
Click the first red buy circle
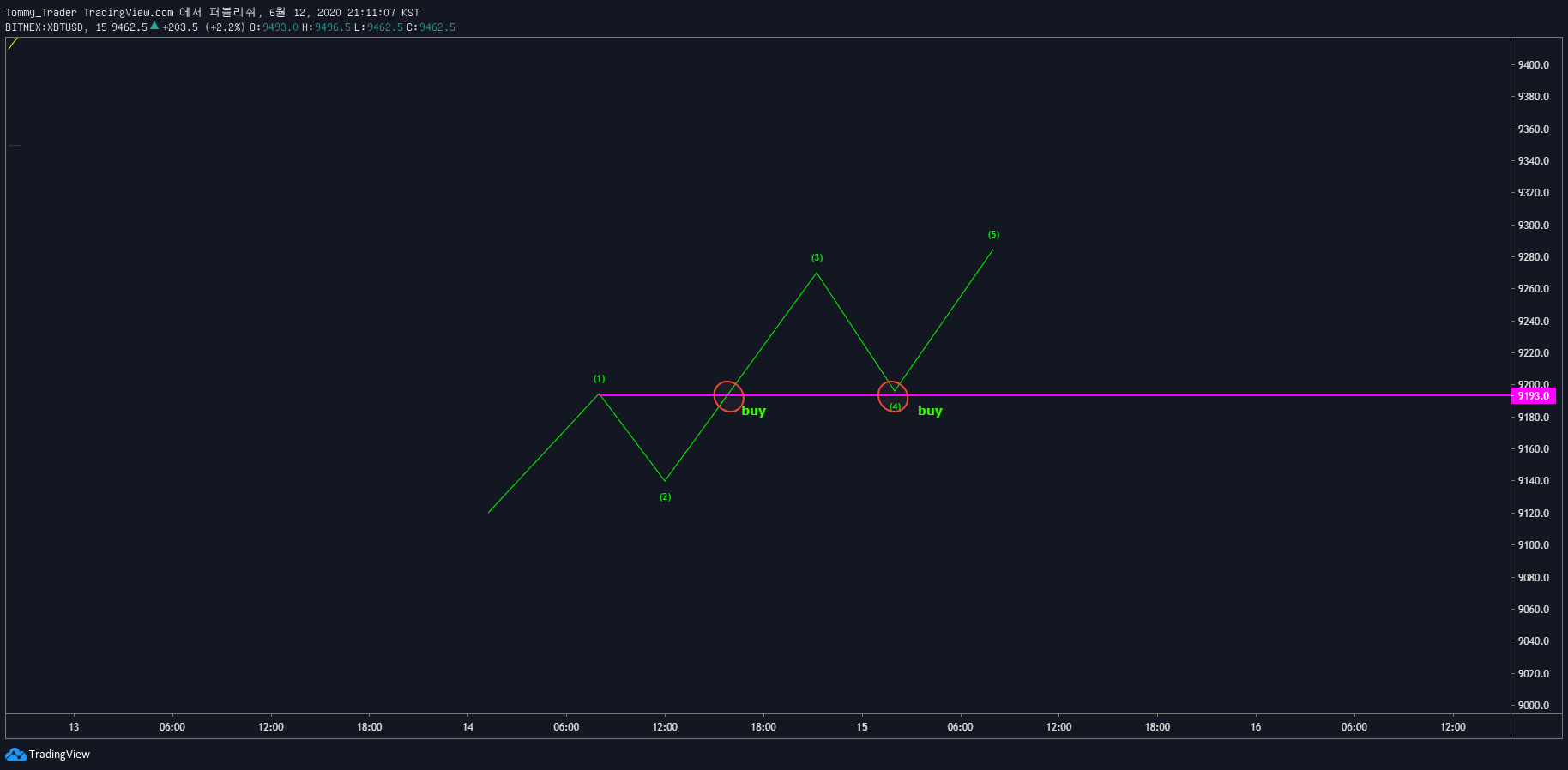click(x=728, y=396)
